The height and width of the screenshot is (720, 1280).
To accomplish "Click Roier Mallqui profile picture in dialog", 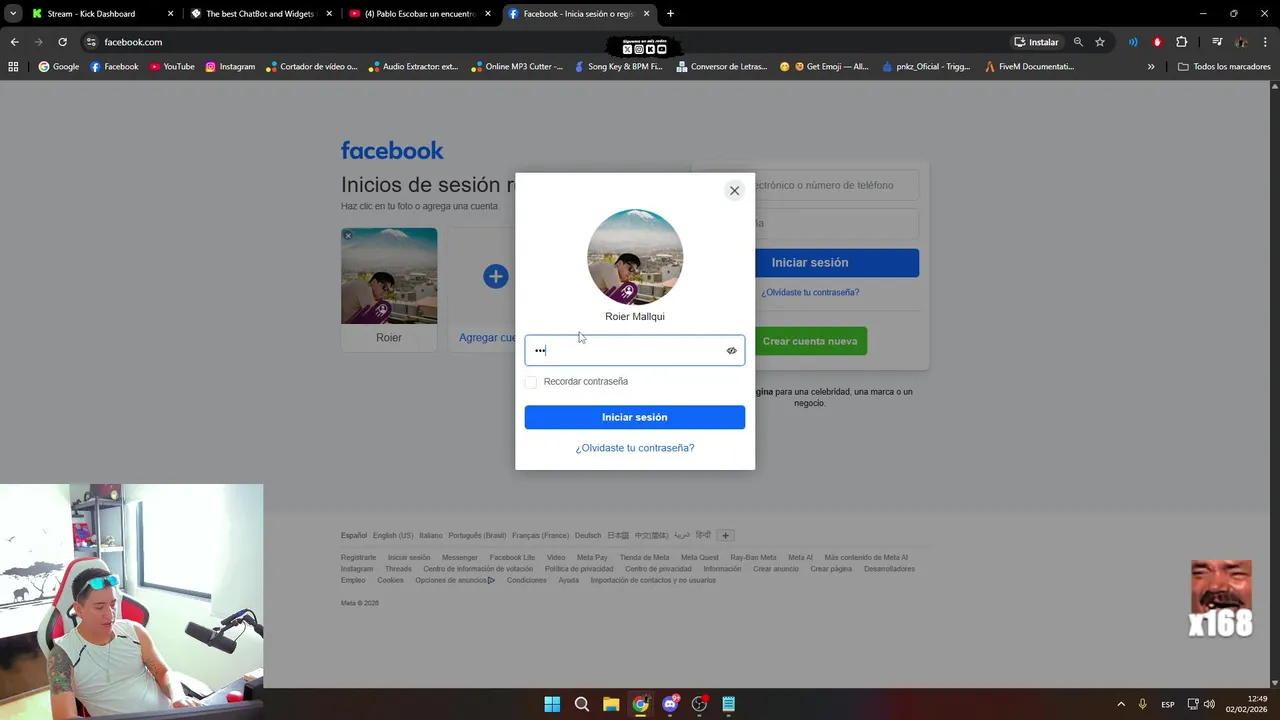I will (635, 257).
